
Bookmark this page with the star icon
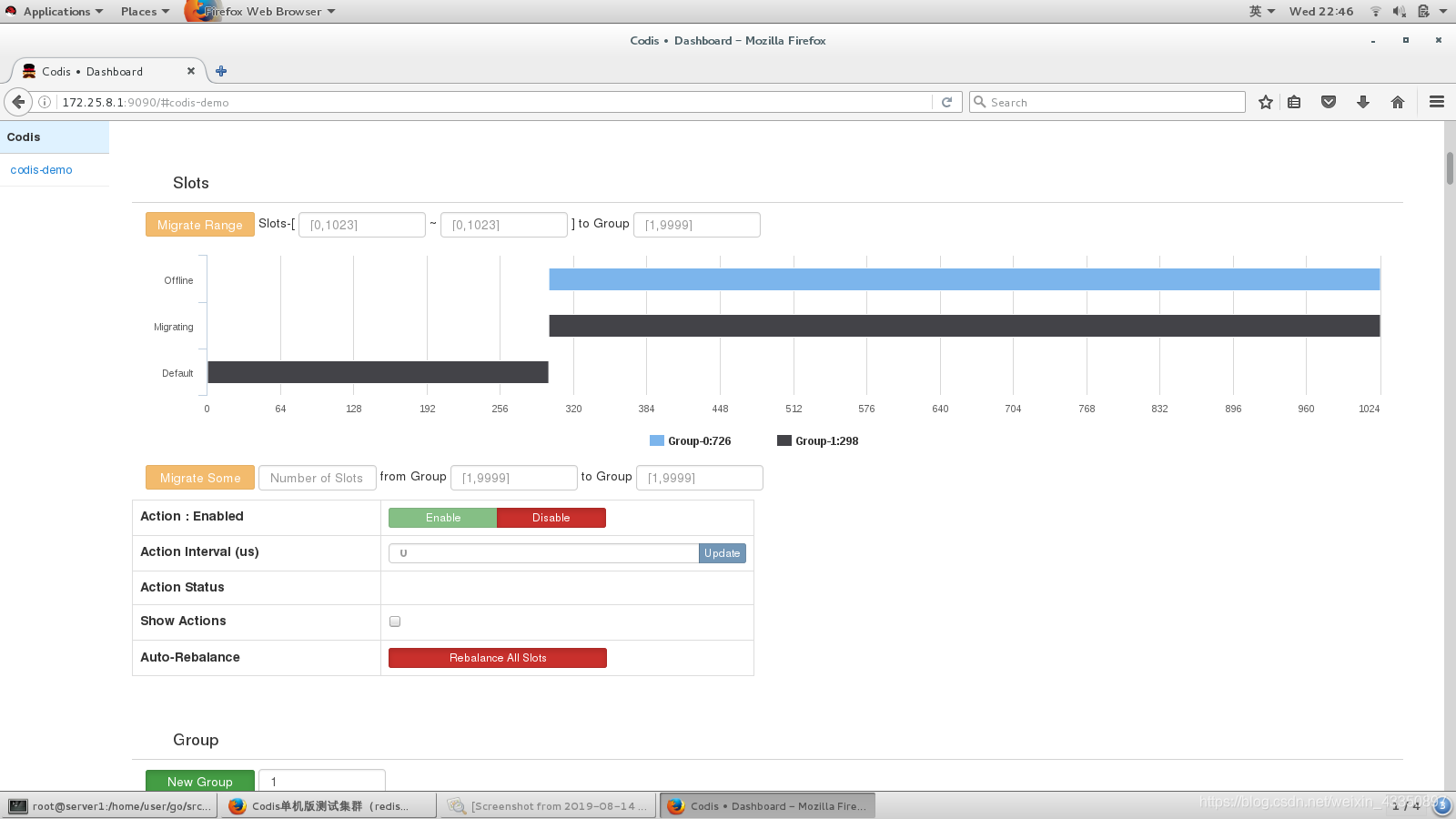pyautogui.click(x=1265, y=102)
